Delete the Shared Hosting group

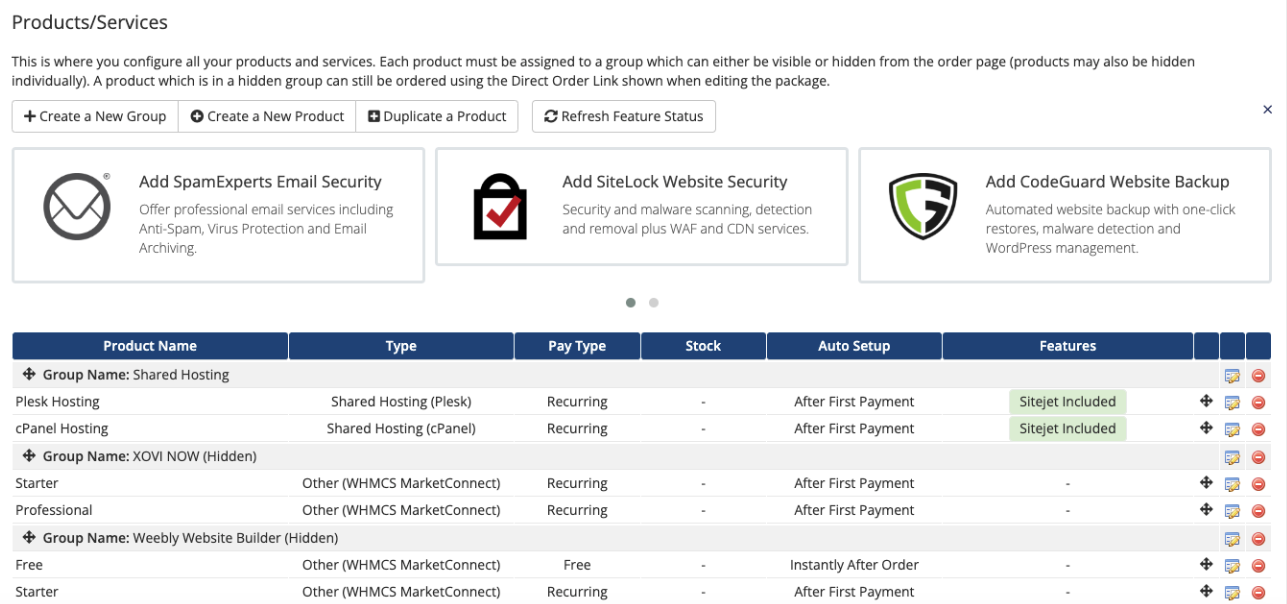1259,374
